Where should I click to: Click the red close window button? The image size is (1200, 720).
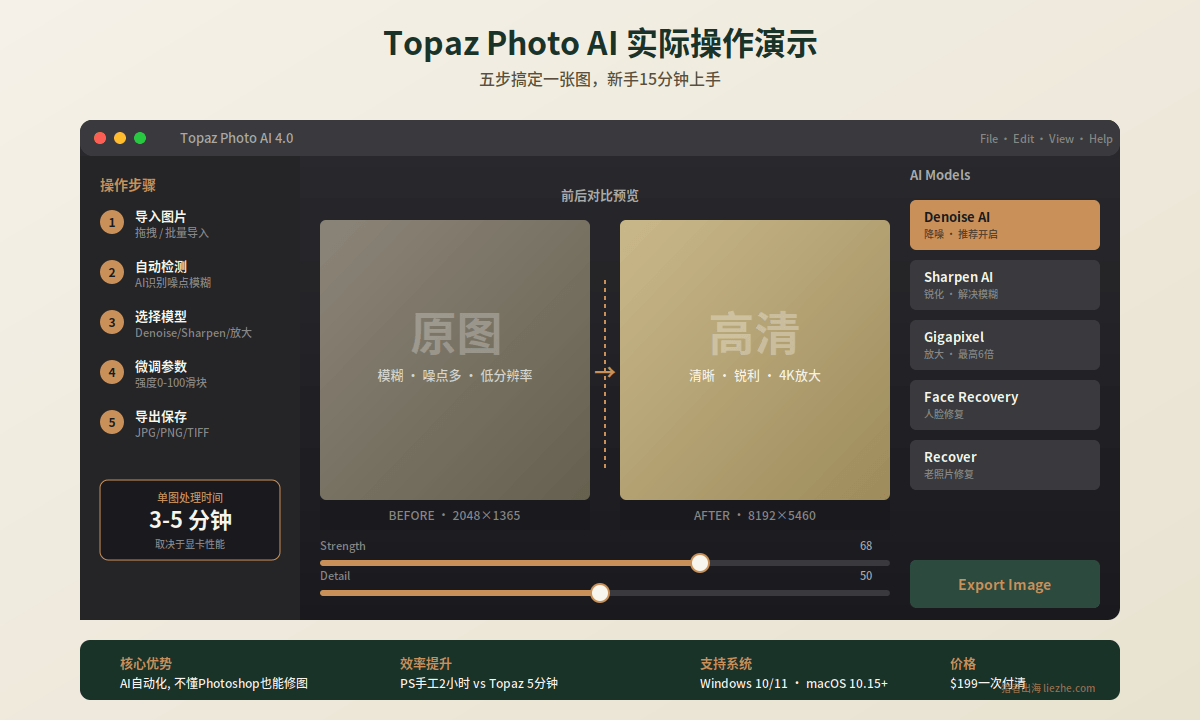[x=100, y=138]
